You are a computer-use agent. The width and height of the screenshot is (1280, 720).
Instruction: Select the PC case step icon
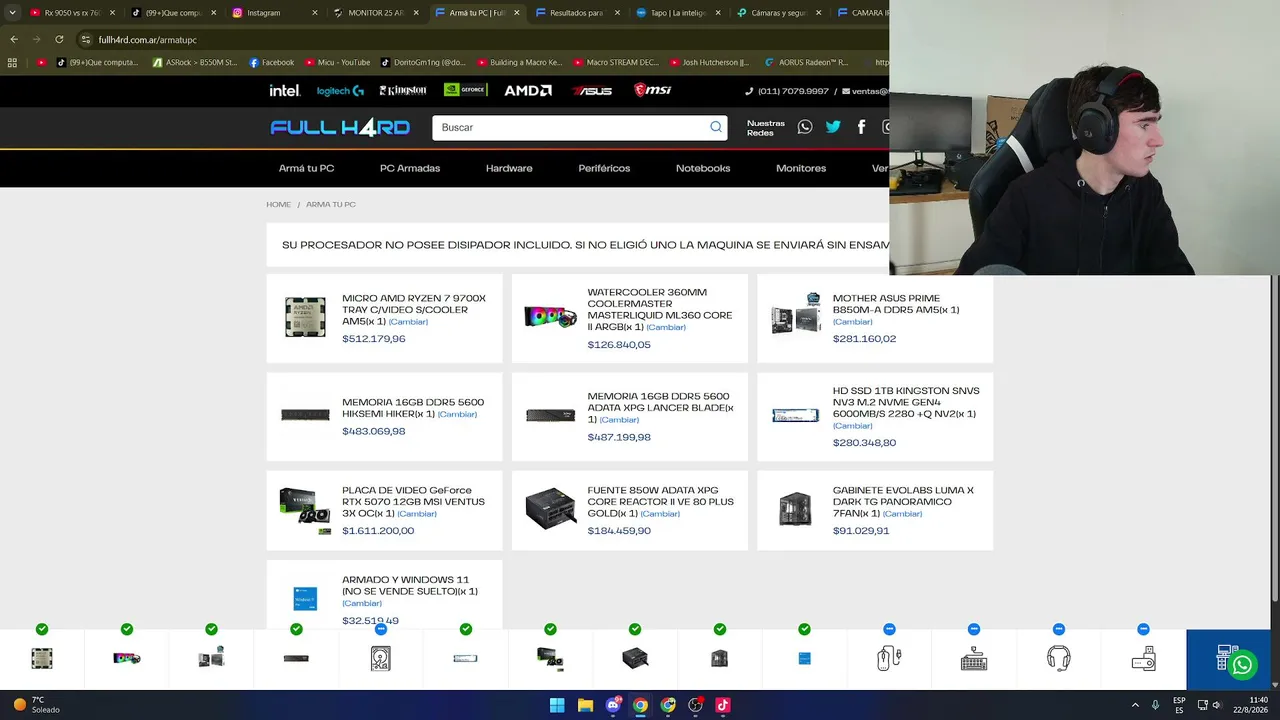pos(720,658)
